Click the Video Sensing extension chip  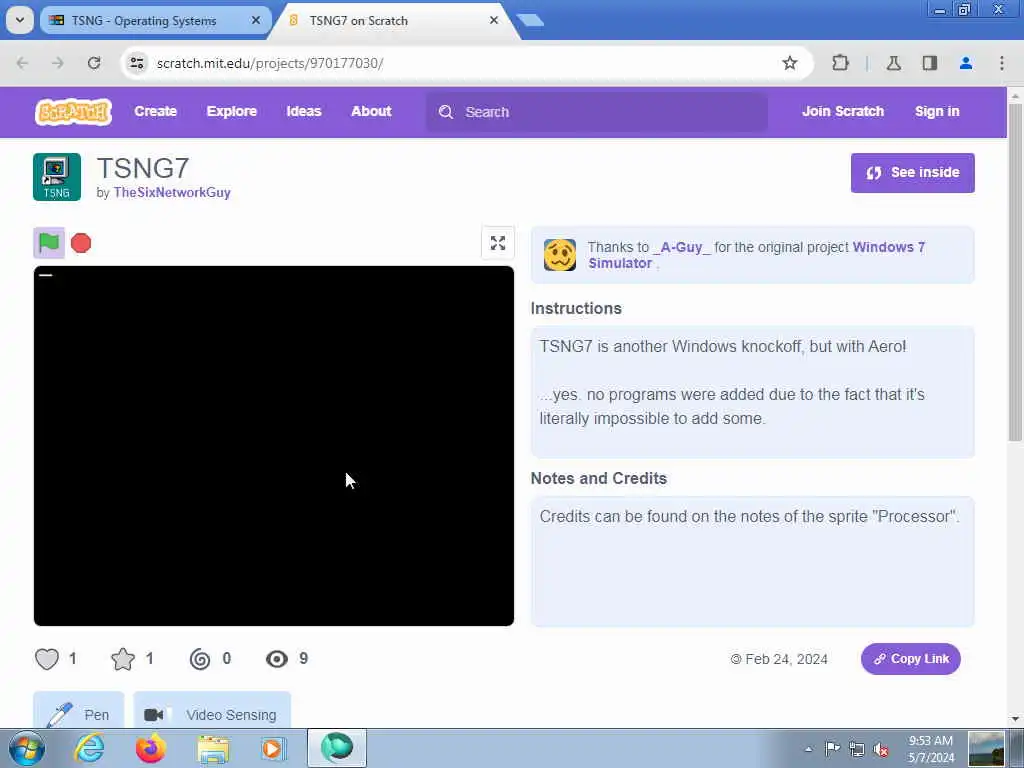tap(212, 713)
